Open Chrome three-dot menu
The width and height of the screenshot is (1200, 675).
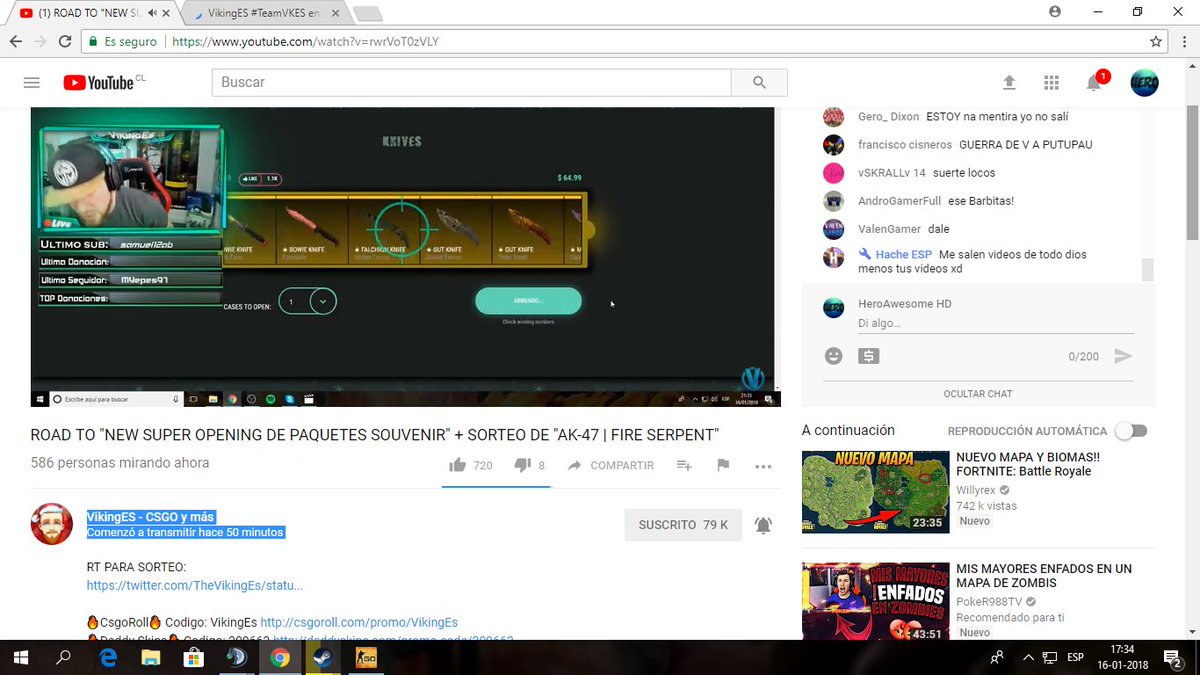[1183, 42]
